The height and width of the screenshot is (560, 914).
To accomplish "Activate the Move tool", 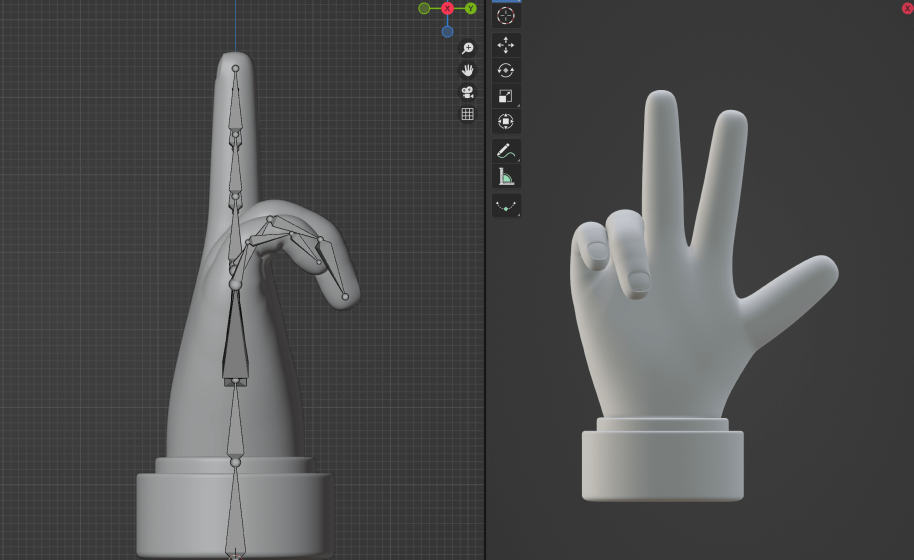I will point(505,45).
